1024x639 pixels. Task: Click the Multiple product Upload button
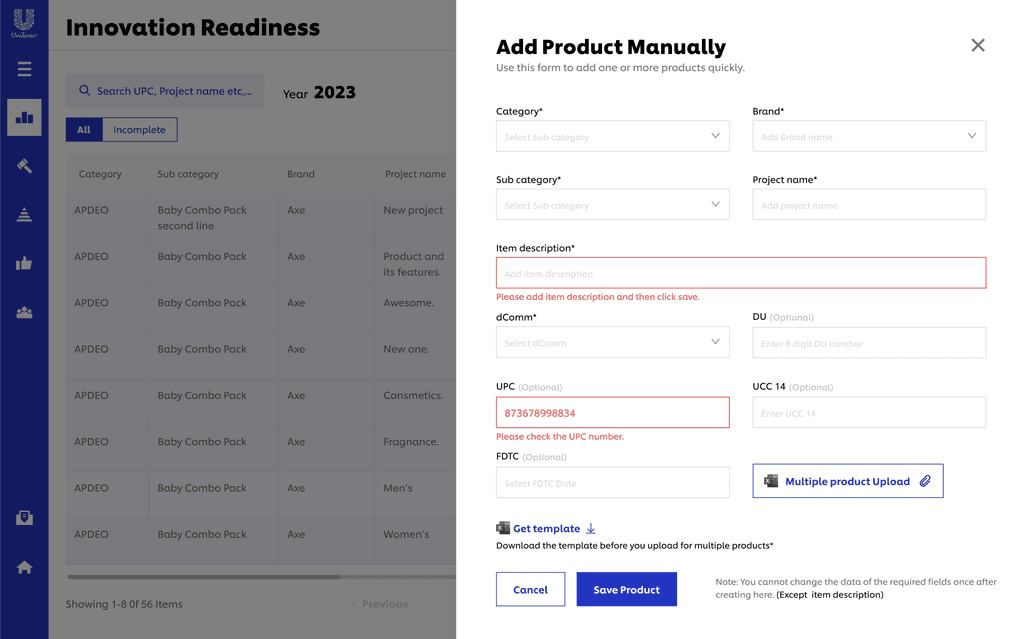pos(848,481)
